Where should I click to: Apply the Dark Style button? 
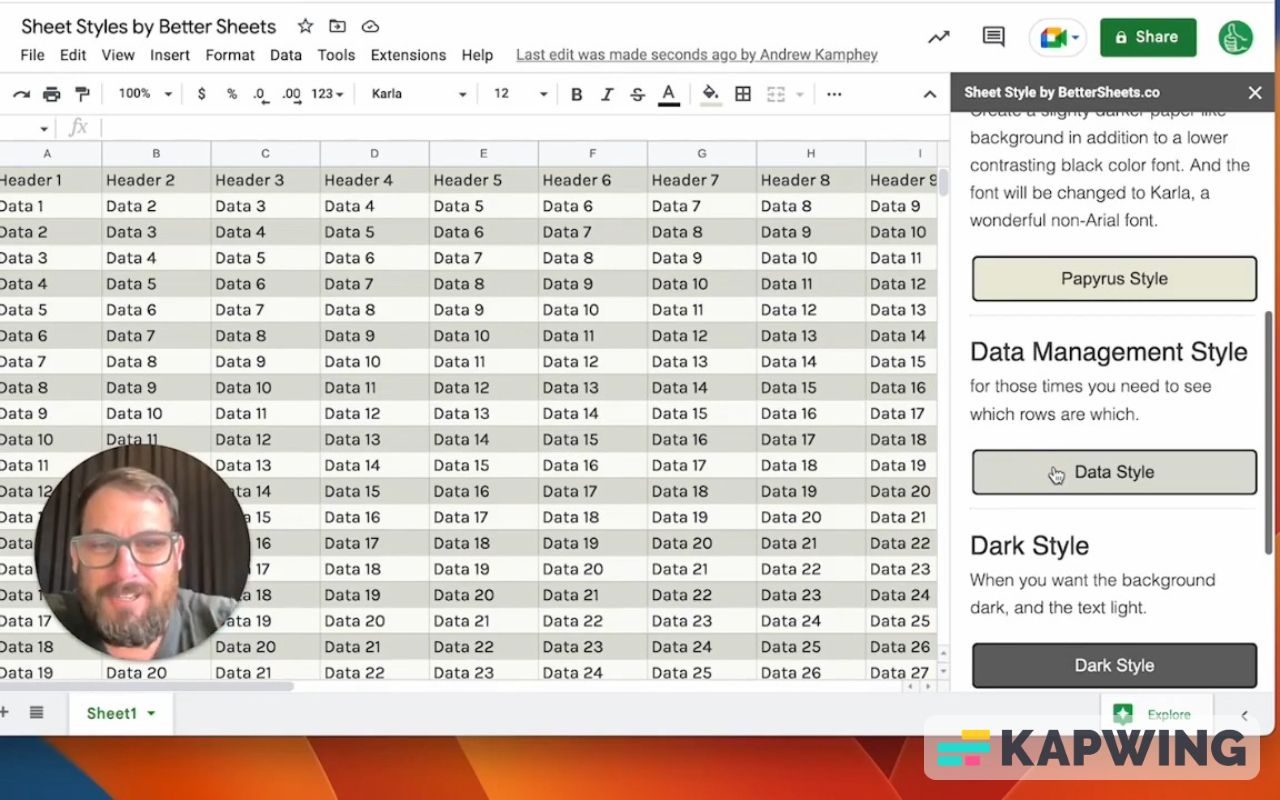tap(1114, 666)
